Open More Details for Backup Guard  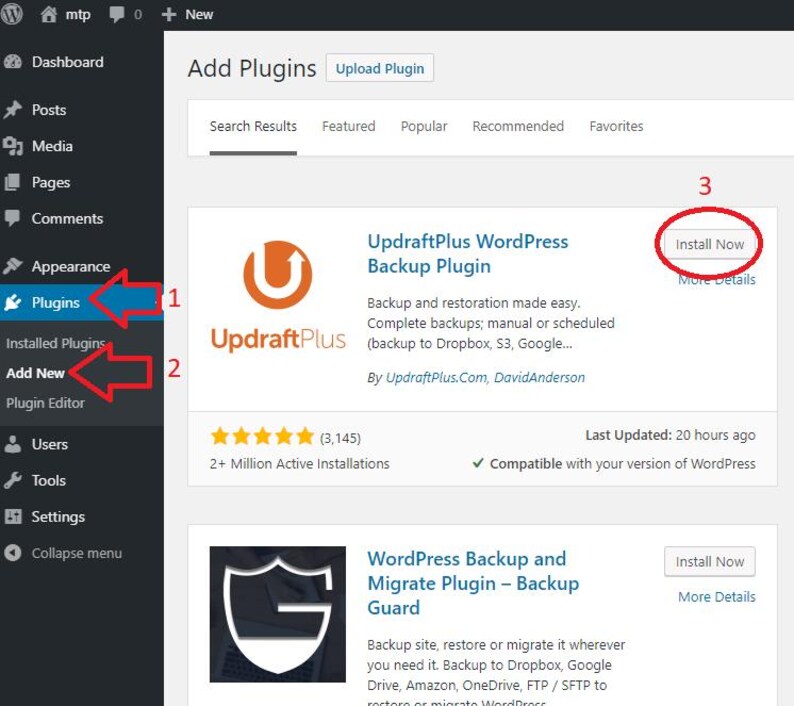717,597
